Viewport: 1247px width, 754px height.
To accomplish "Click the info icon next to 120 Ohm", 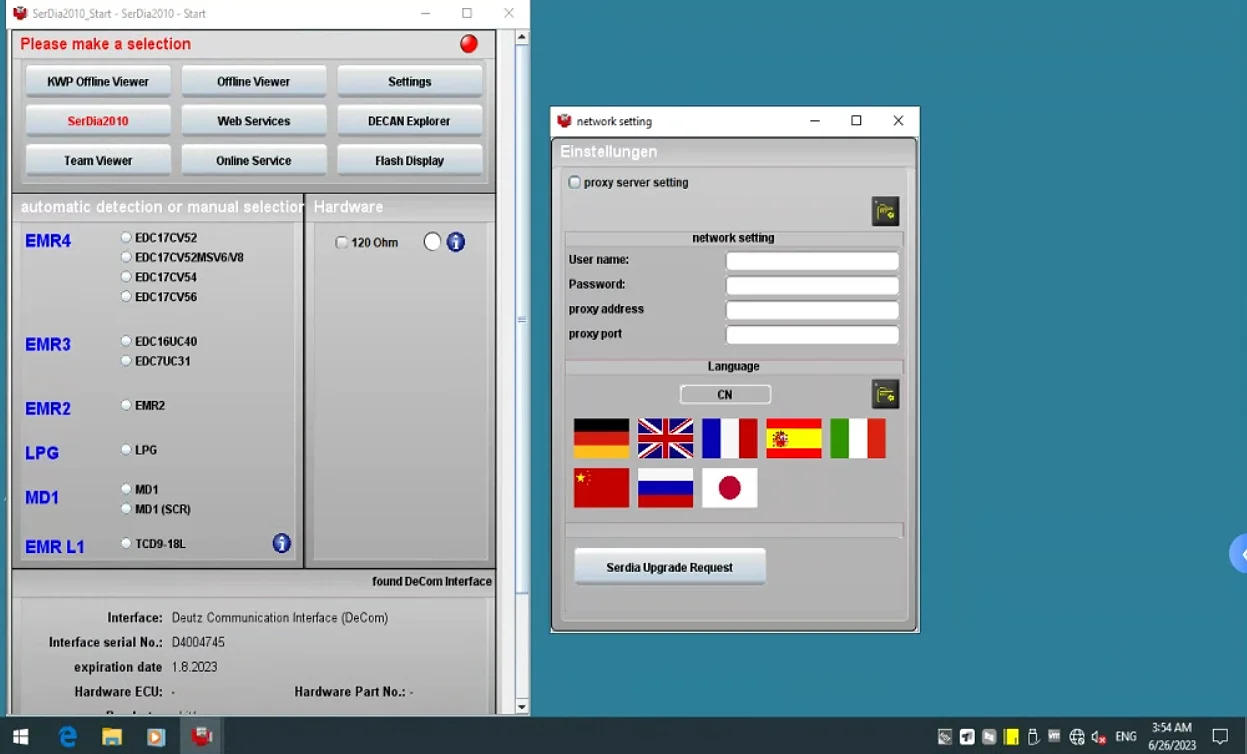I will (x=456, y=242).
